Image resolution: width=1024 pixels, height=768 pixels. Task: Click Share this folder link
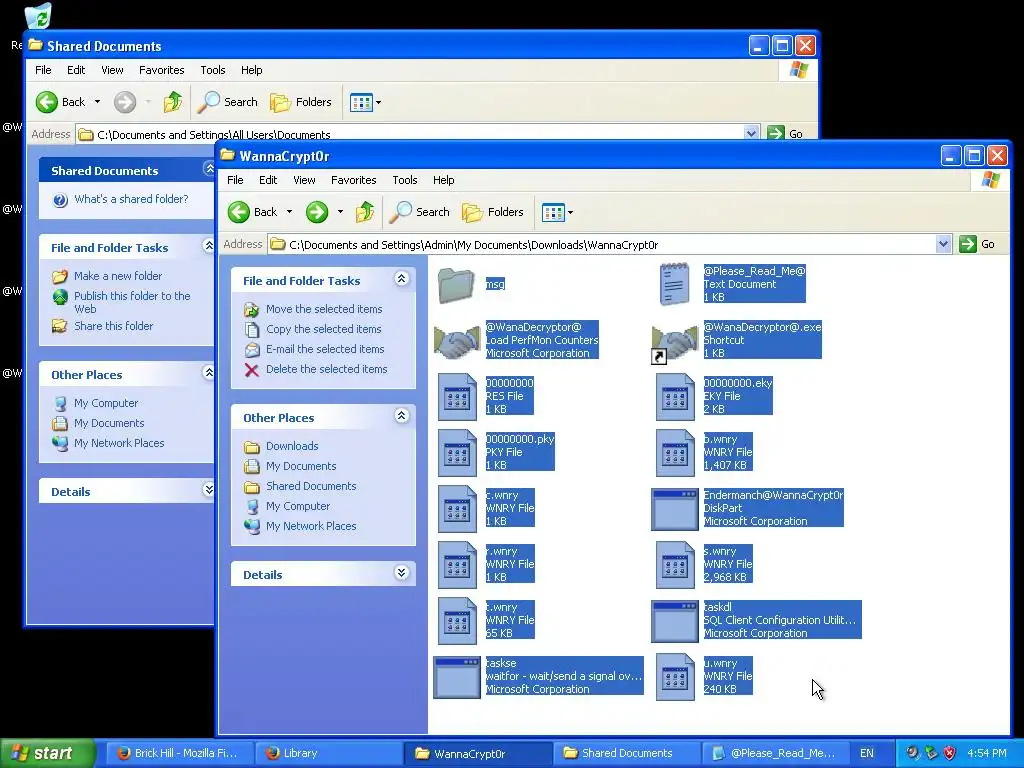tap(113, 326)
